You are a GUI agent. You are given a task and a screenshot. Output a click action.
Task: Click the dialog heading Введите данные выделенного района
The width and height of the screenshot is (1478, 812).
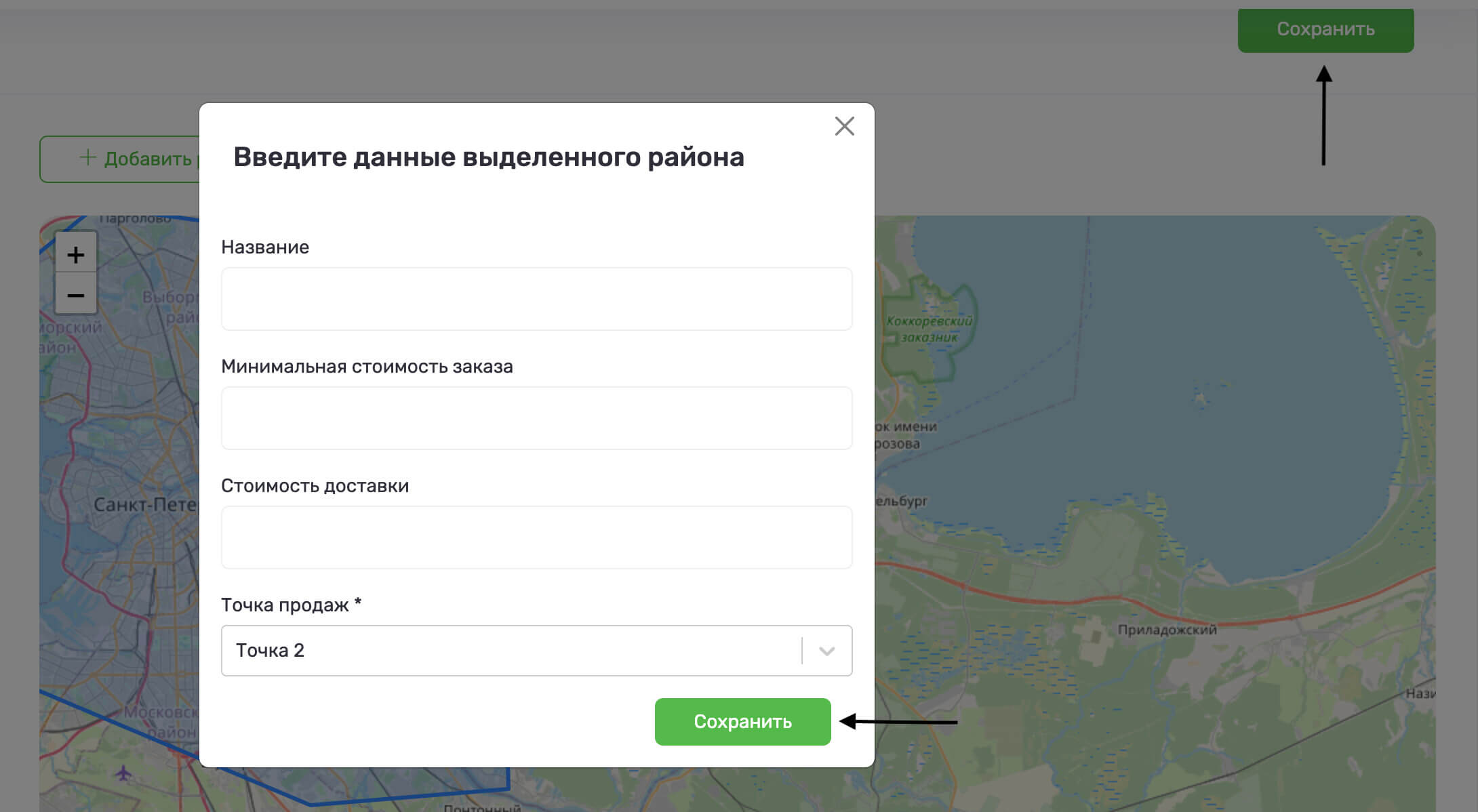(488, 157)
